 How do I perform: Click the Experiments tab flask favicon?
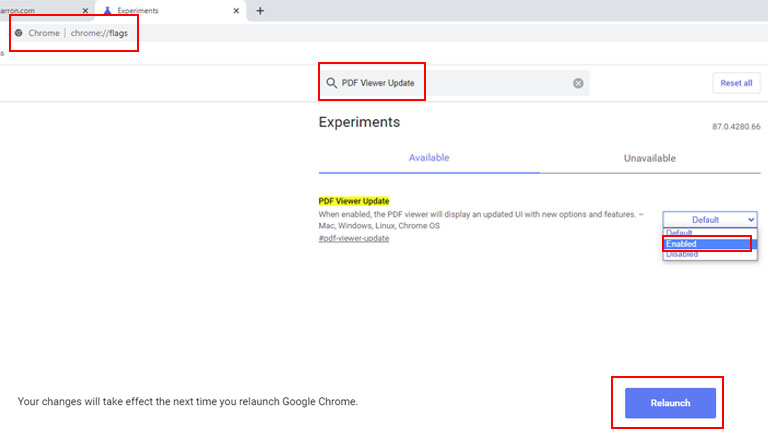[x=107, y=10]
